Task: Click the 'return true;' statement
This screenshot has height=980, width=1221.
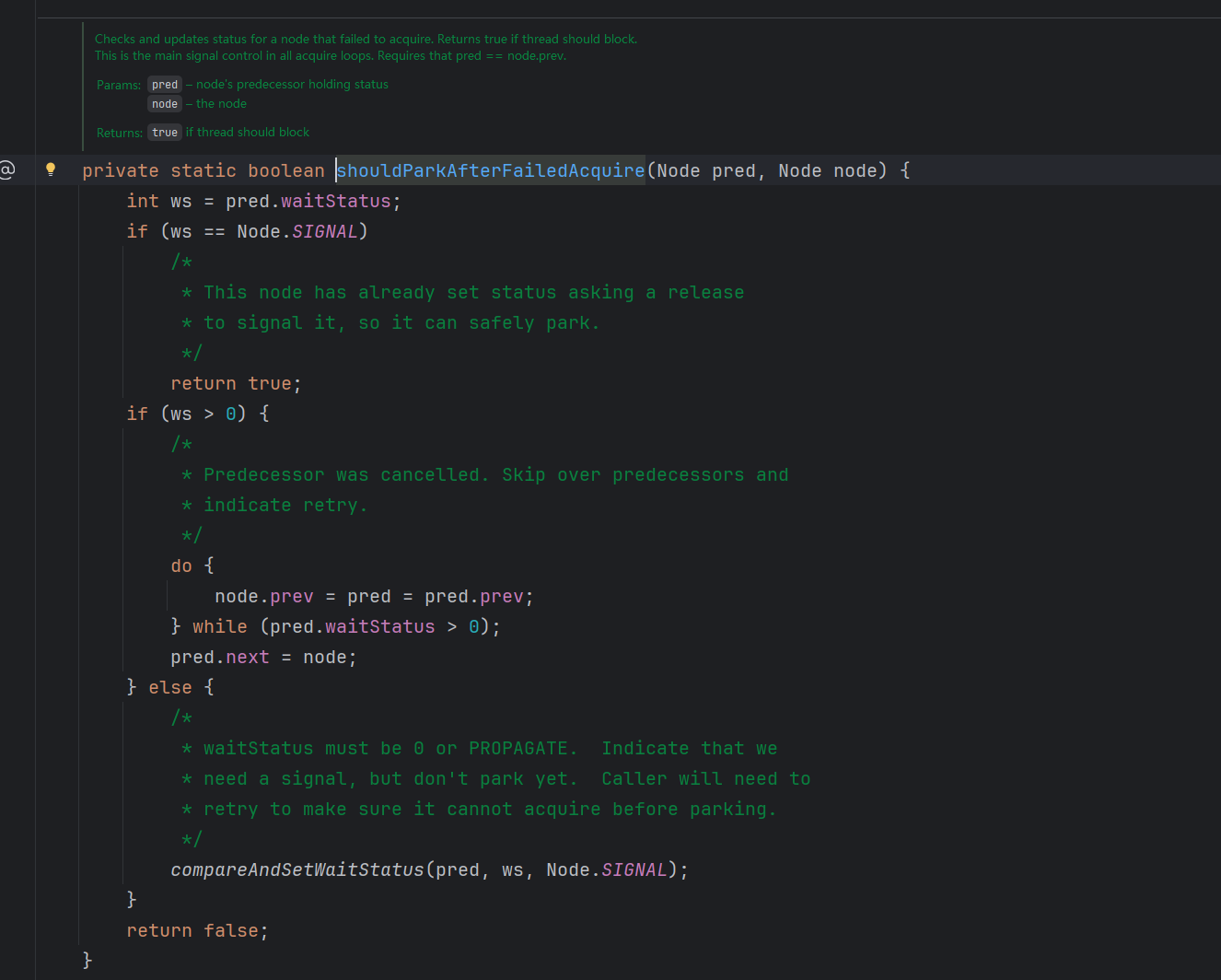Action: pos(236,383)
